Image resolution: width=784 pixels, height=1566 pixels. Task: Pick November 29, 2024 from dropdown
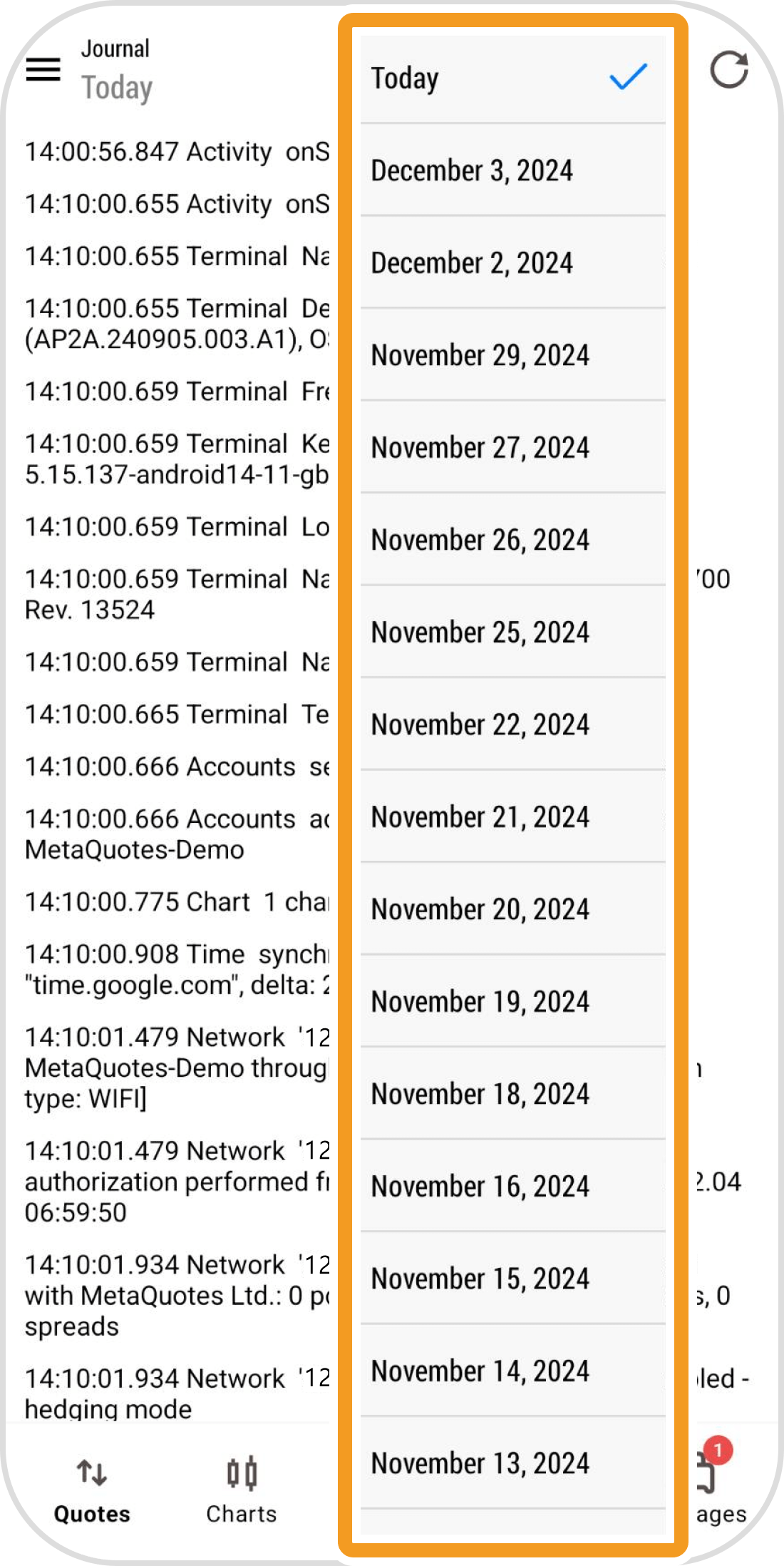(x=480, y=355)
